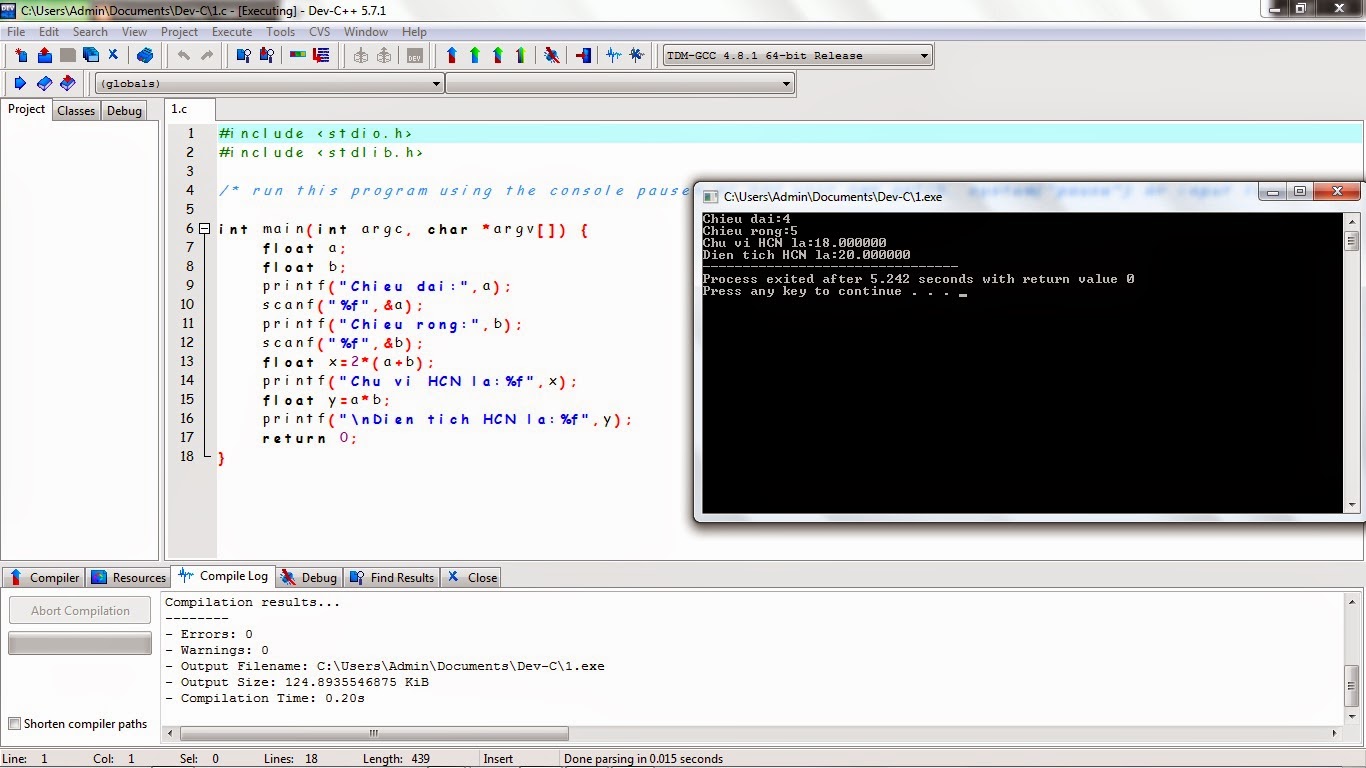This screenshot has width=1366, height=768.
Task: Select the Compile Log bottom tab
Action: pyautogui.click(x=223, y=576)
